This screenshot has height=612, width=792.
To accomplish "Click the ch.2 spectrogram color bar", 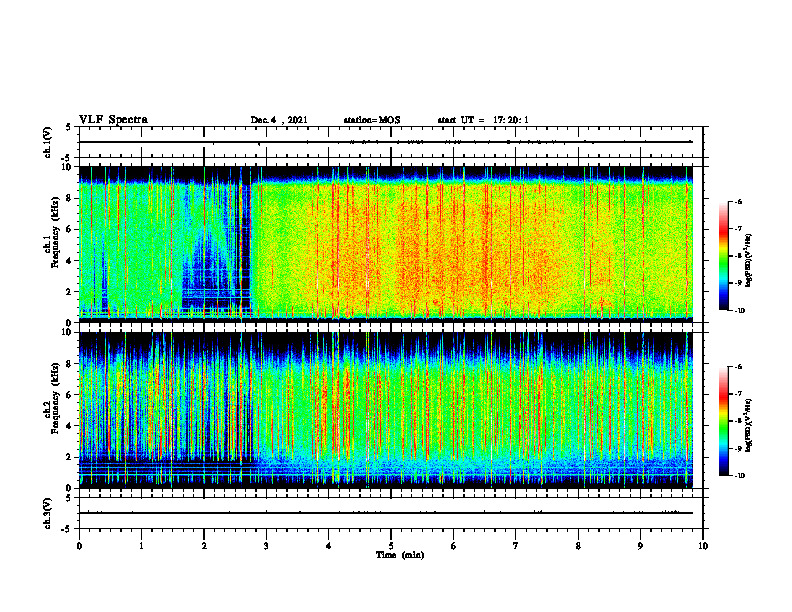I will (724, 421).
